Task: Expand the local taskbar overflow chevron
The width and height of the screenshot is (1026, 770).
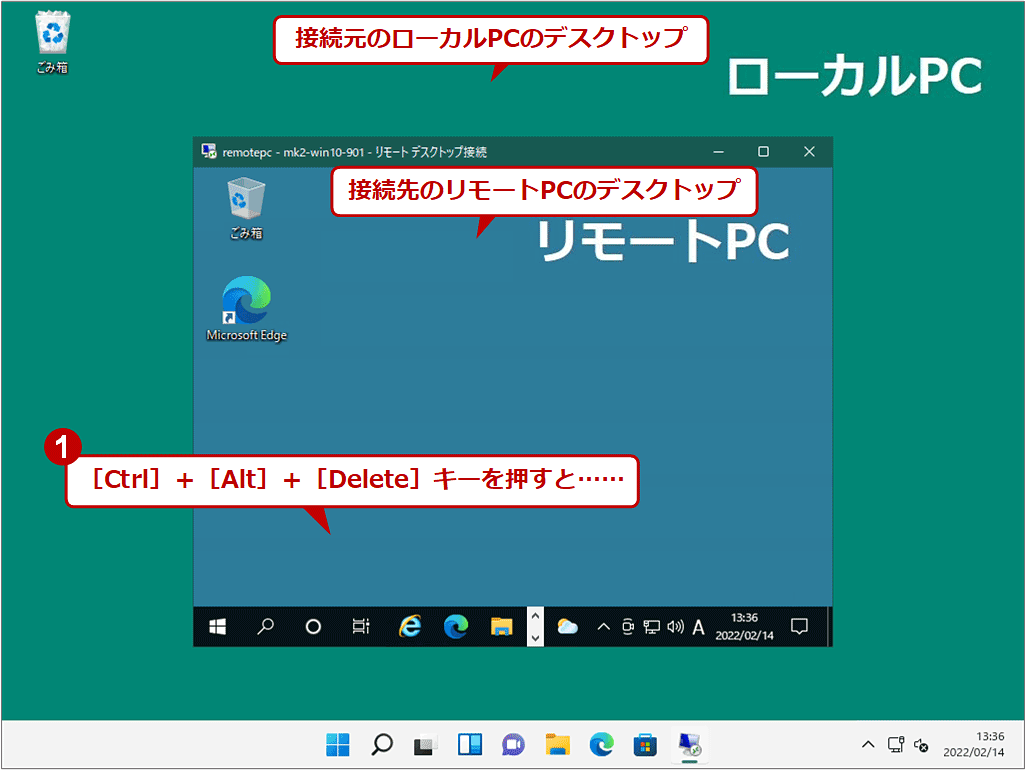Action: tap(868, 744)
